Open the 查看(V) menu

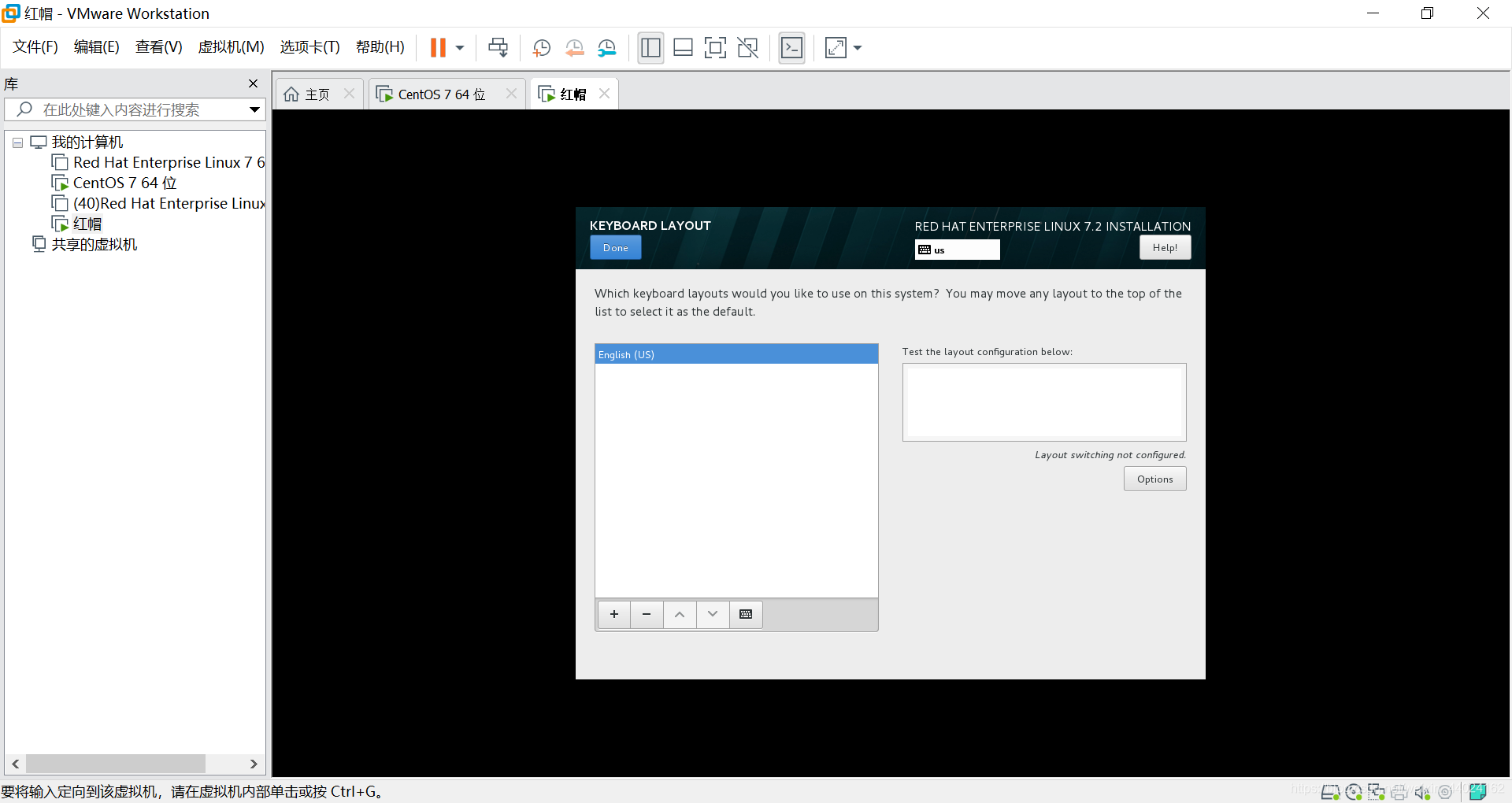pyautogui.click(x=159, y=47)
